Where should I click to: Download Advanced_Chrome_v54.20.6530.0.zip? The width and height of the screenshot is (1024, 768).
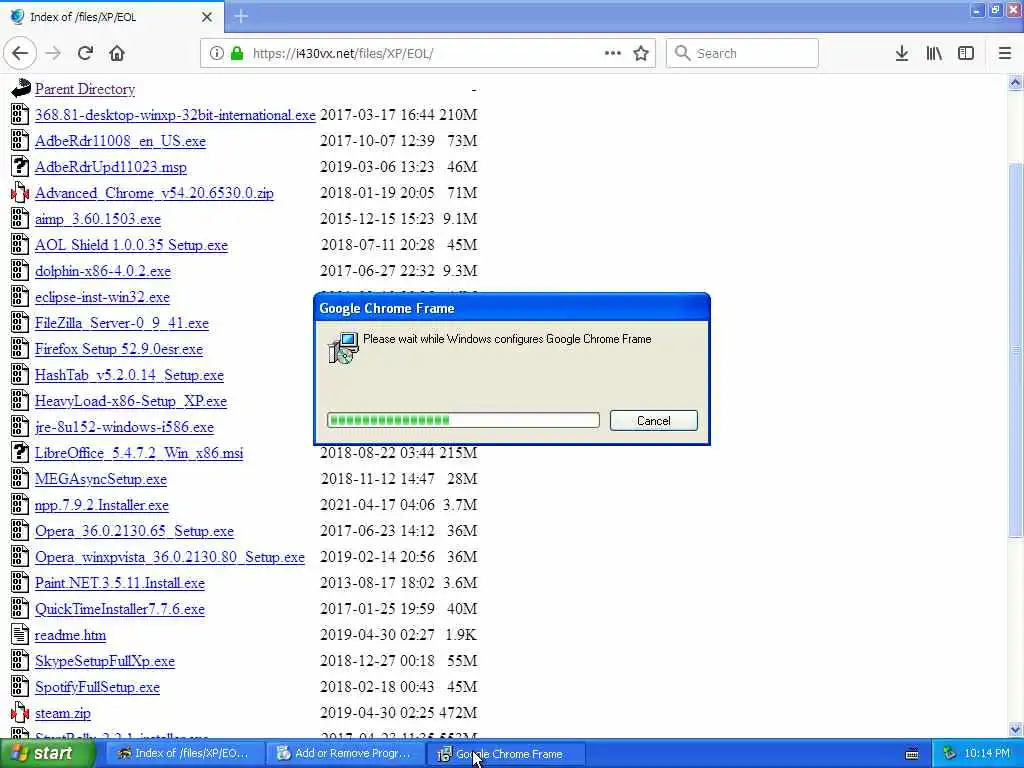tap(154, 193)
